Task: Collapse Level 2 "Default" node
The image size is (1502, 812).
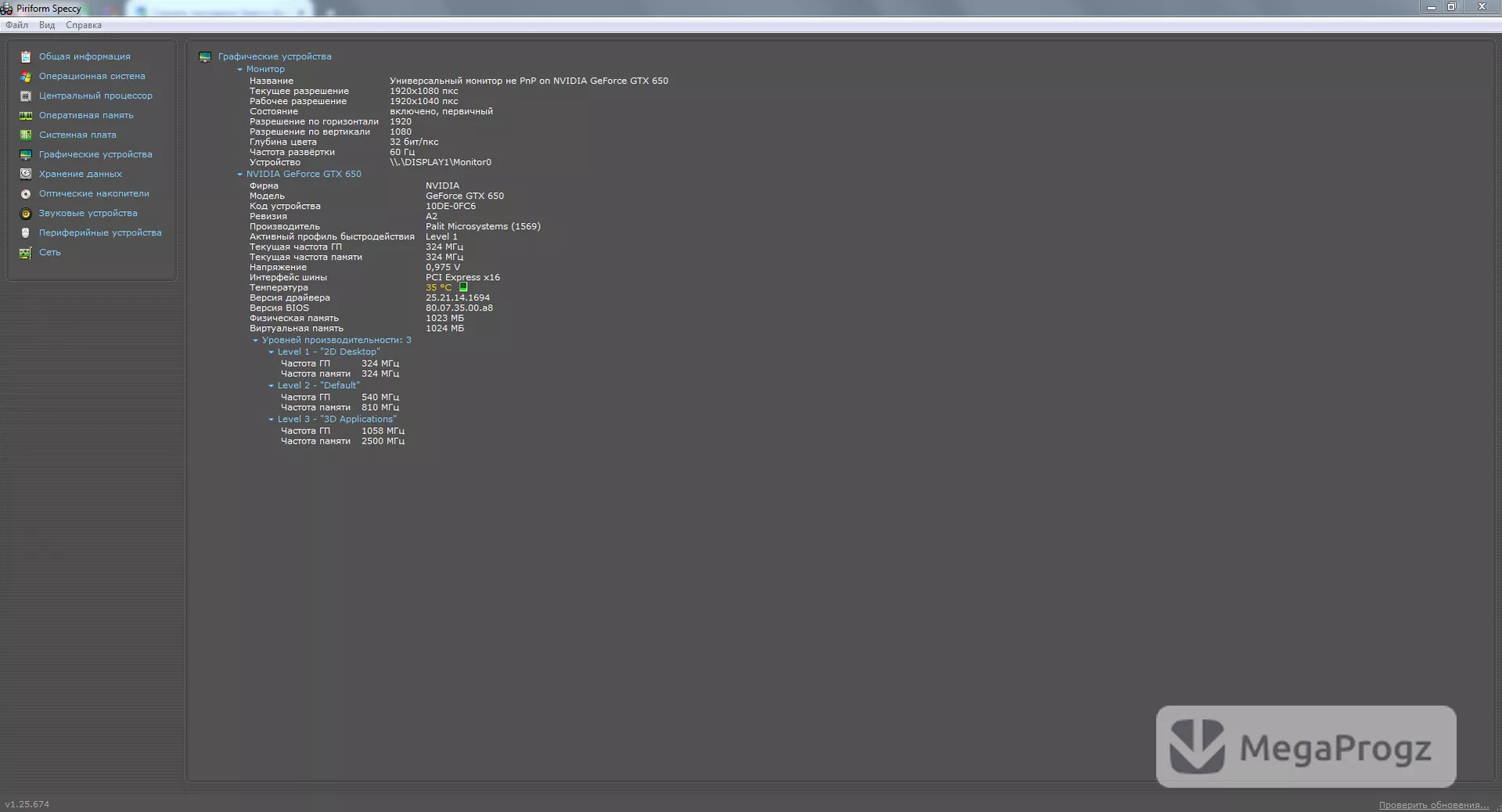Action: [271, 386]
